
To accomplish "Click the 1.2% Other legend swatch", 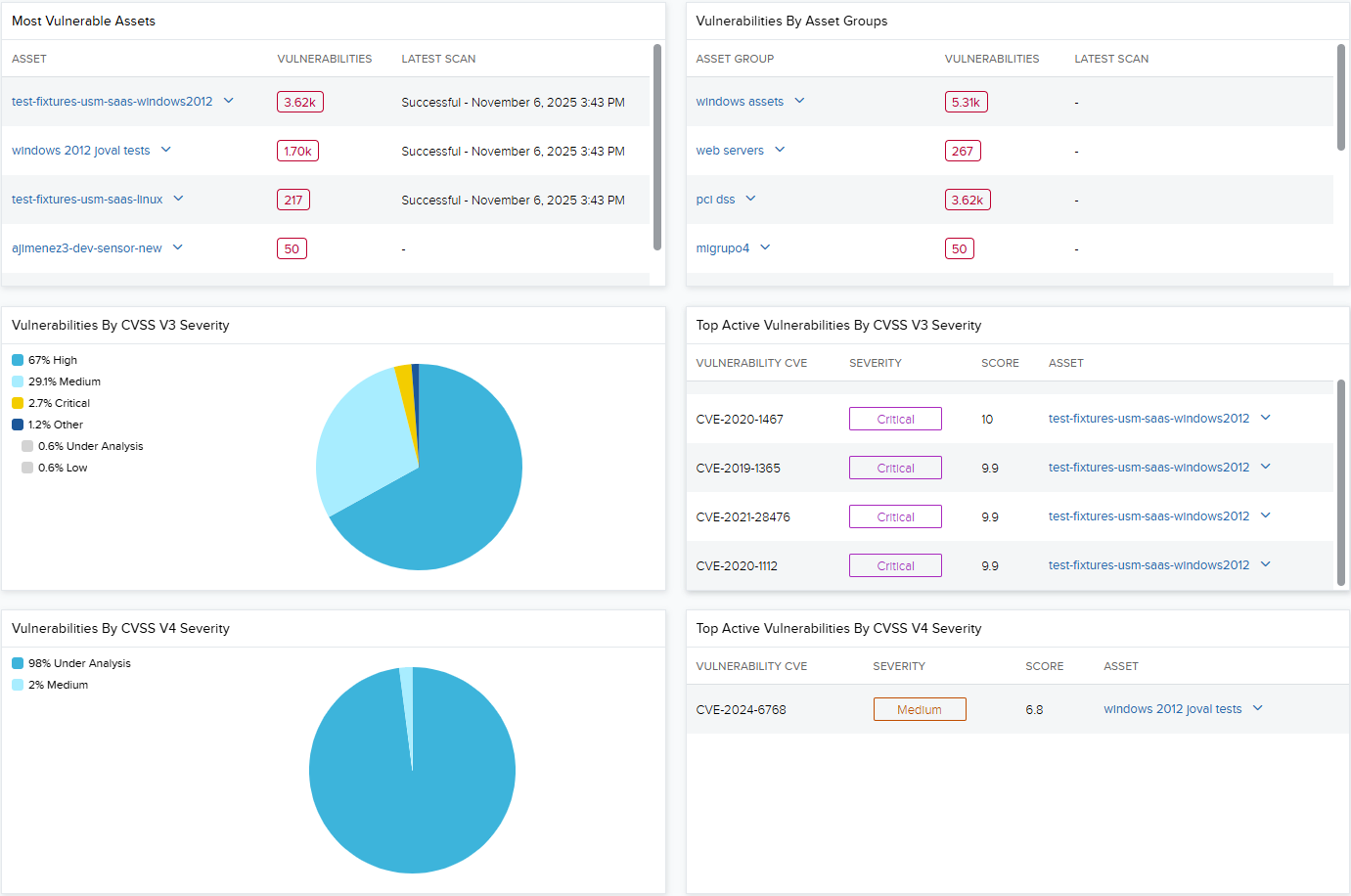I will point(18,425).
